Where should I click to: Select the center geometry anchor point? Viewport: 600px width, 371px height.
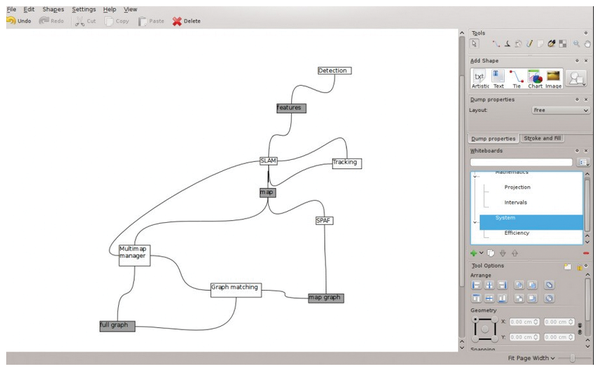[485, 329]
